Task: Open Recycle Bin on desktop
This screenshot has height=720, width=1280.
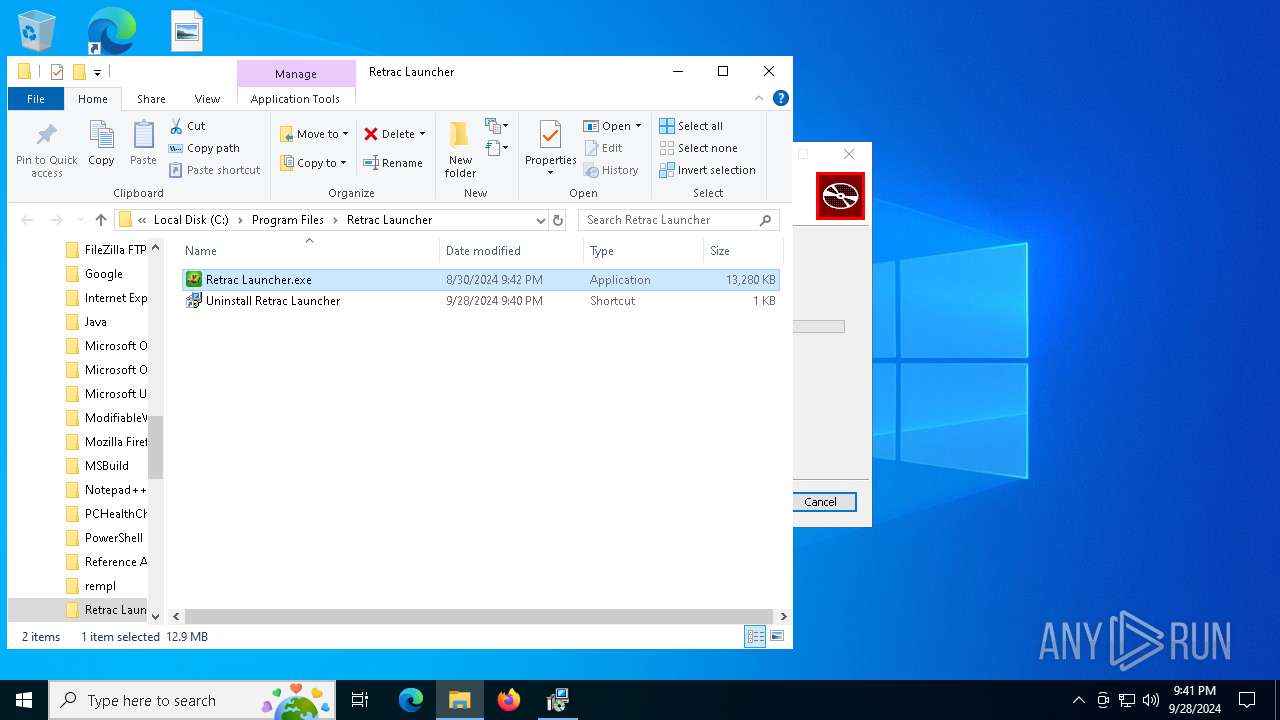Action: (x=37, y=31)
